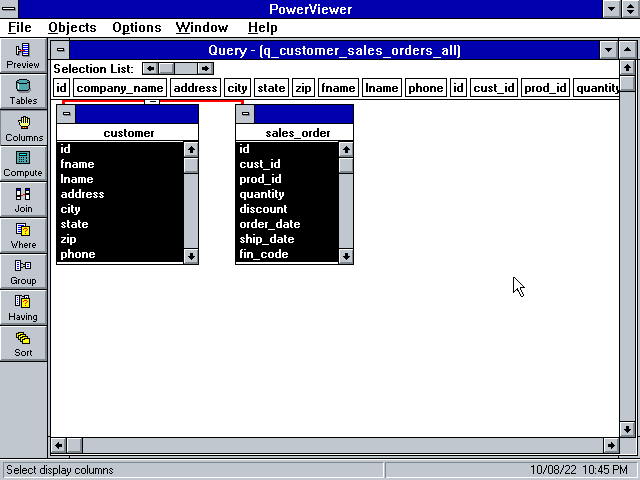Click sales_order table scroll up arrow
This screenshot has width=640, height=480.
pos(346,149)
